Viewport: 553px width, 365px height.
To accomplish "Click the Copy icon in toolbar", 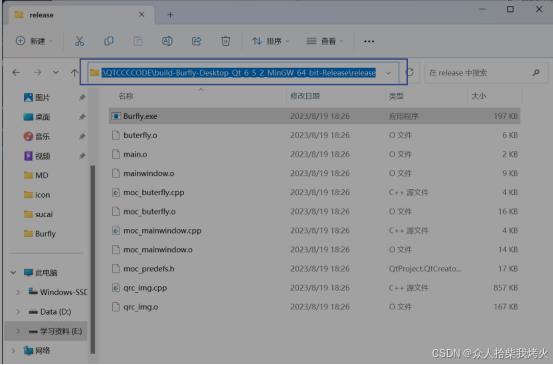I will 109,41.
